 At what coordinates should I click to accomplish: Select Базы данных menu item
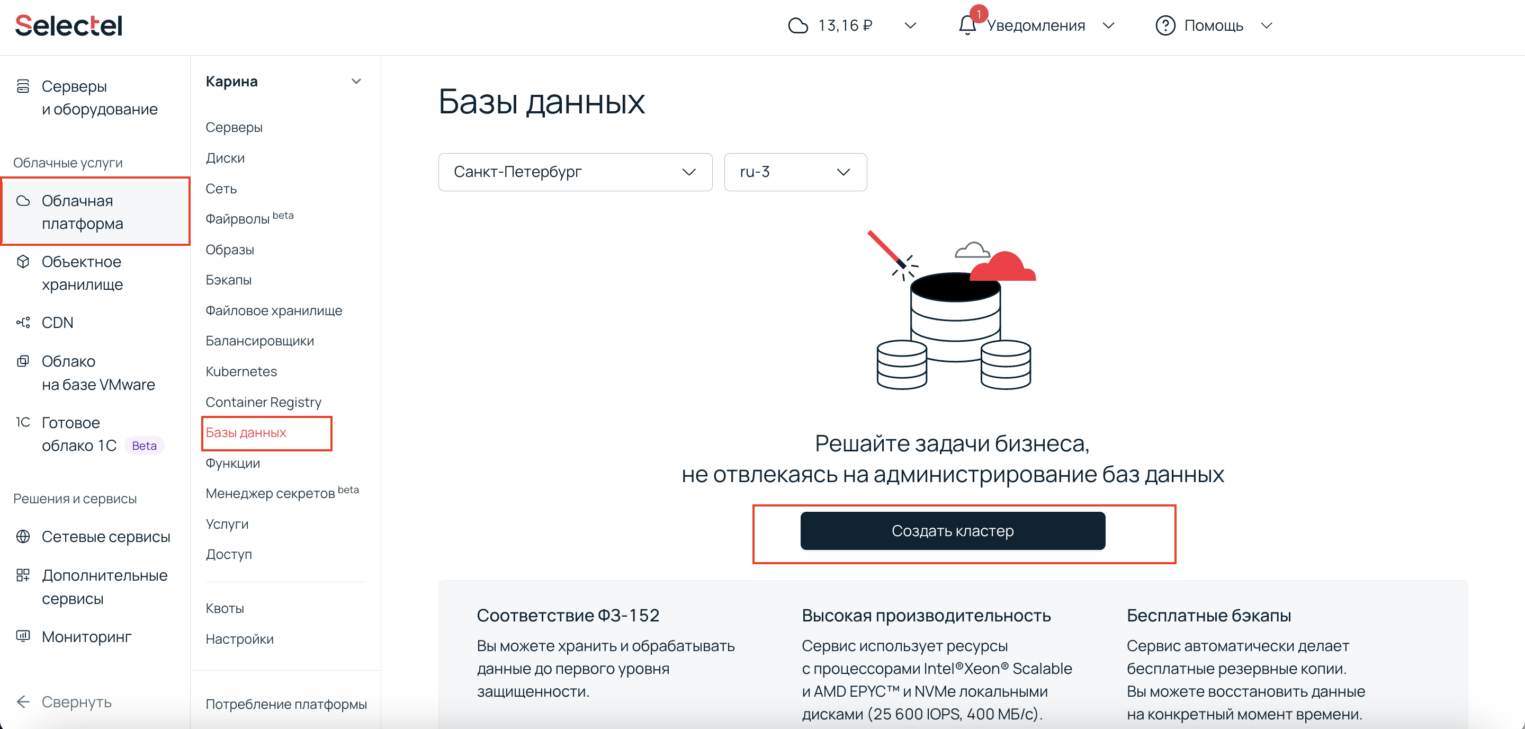[246, 433]
